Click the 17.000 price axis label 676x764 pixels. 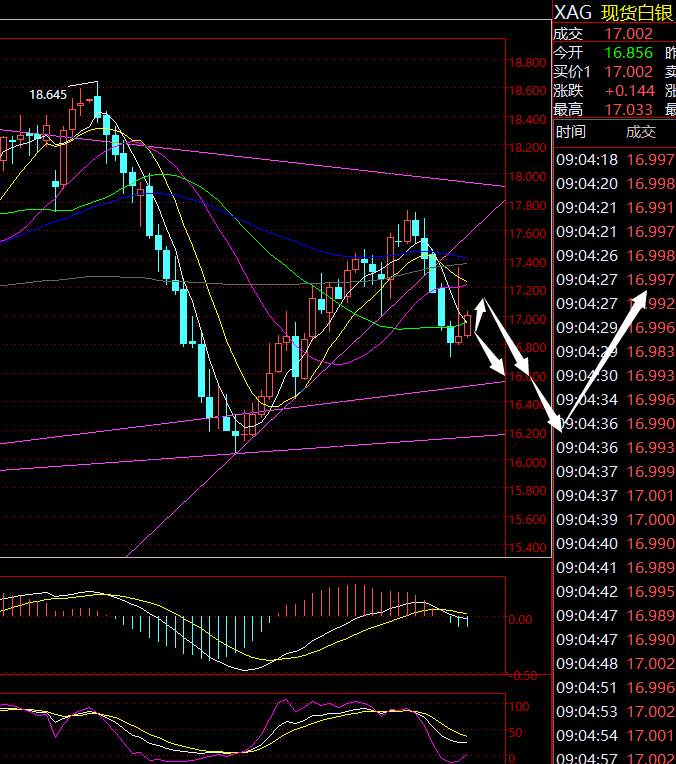pos(527,319)
